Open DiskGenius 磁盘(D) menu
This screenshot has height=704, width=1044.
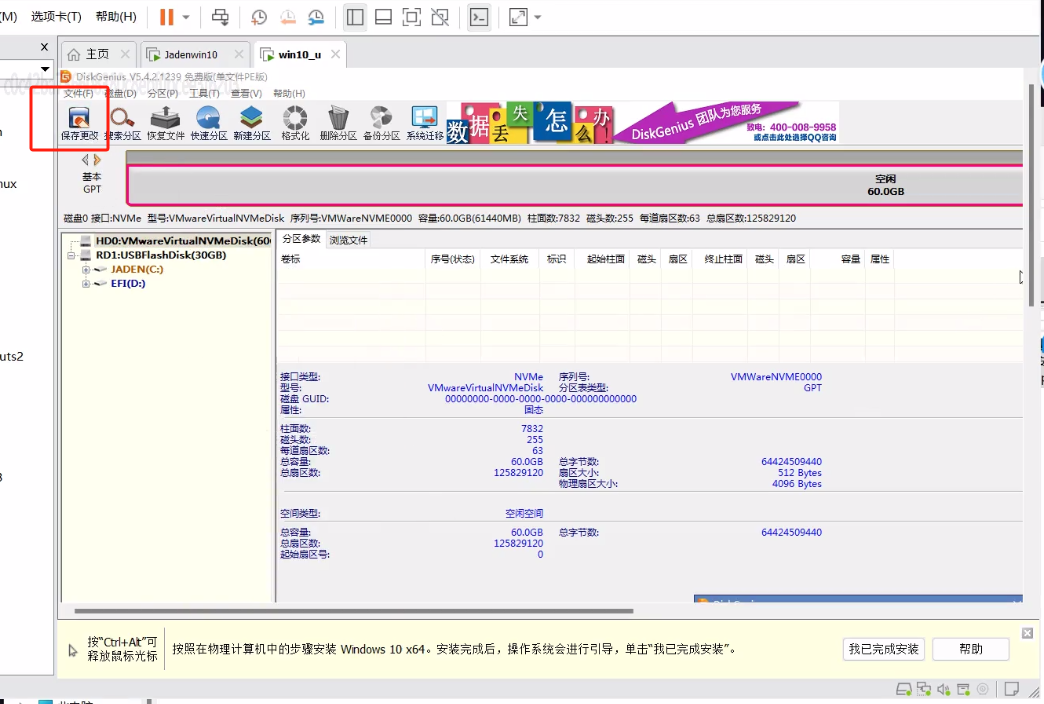click(x=121, y=93)
